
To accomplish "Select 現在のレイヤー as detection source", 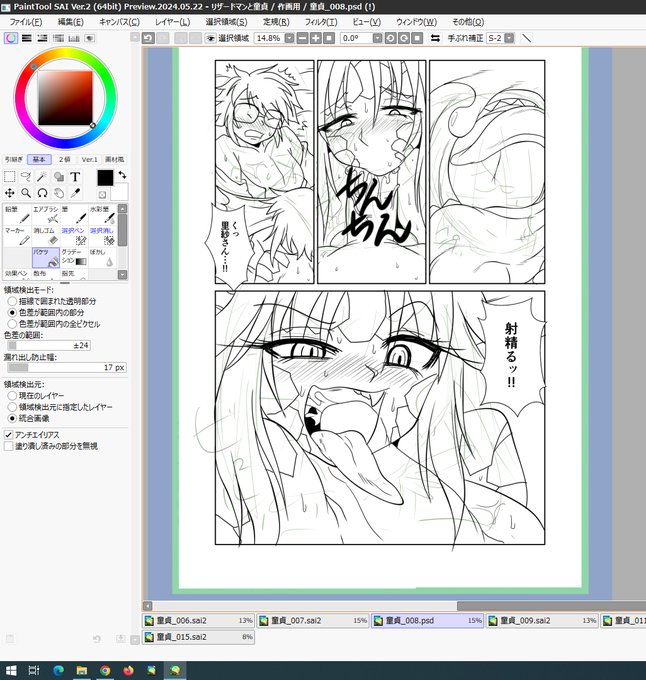I will [x=36, y=396].
